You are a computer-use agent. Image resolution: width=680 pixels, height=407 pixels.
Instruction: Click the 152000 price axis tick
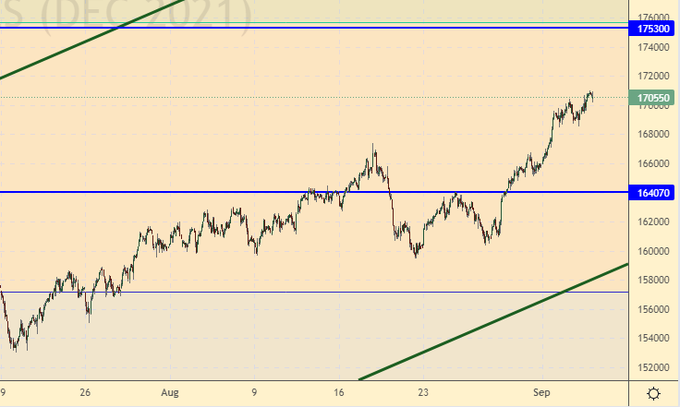pos(654,367)
